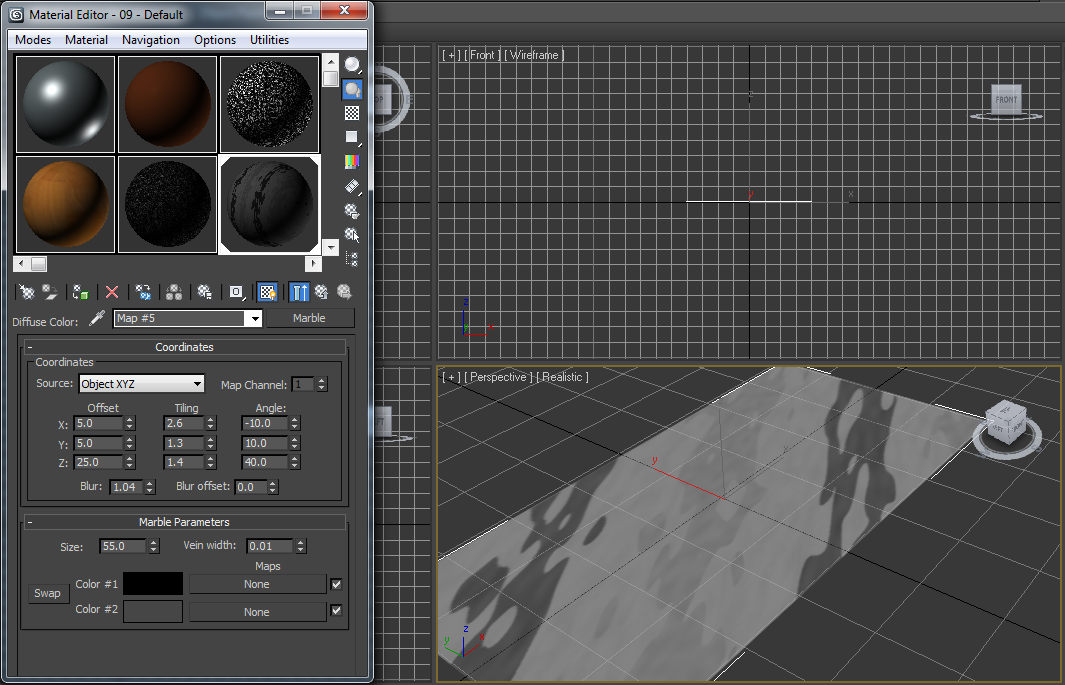This screenshot has height=685, width=1065.
Task: Open the Material menu
Action: 86,40
